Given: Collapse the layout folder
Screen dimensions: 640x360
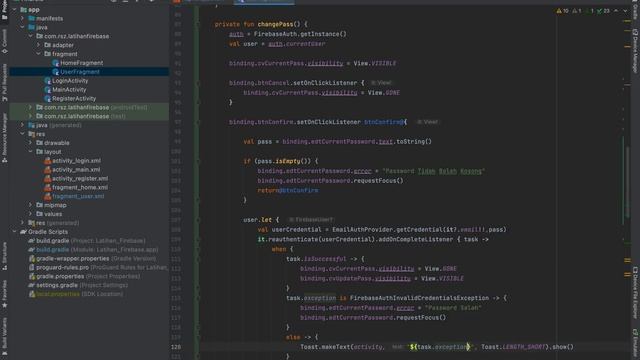Looking at the screenshot, I should pos(31,152).
